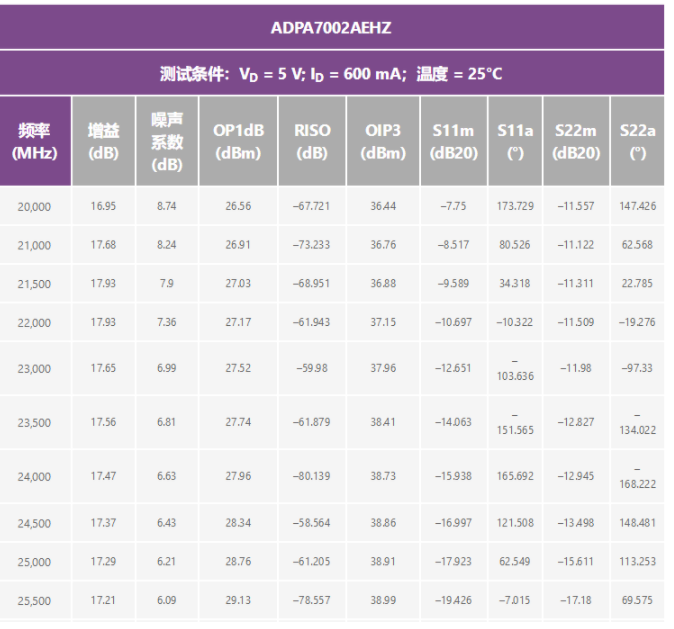
Task: Click the S11a column header
Action: (515, 141)
